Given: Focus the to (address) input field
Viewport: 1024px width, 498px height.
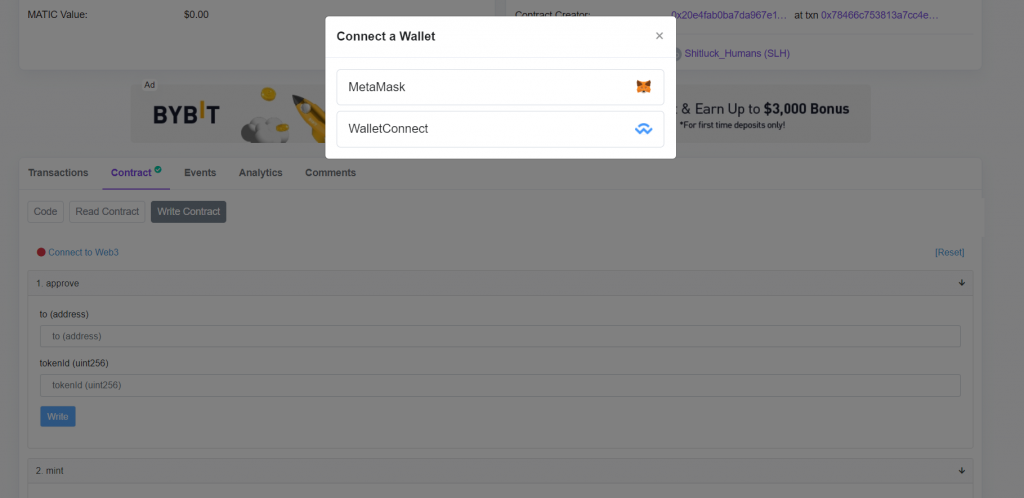Looking at the screenshot, I should 500,336.
